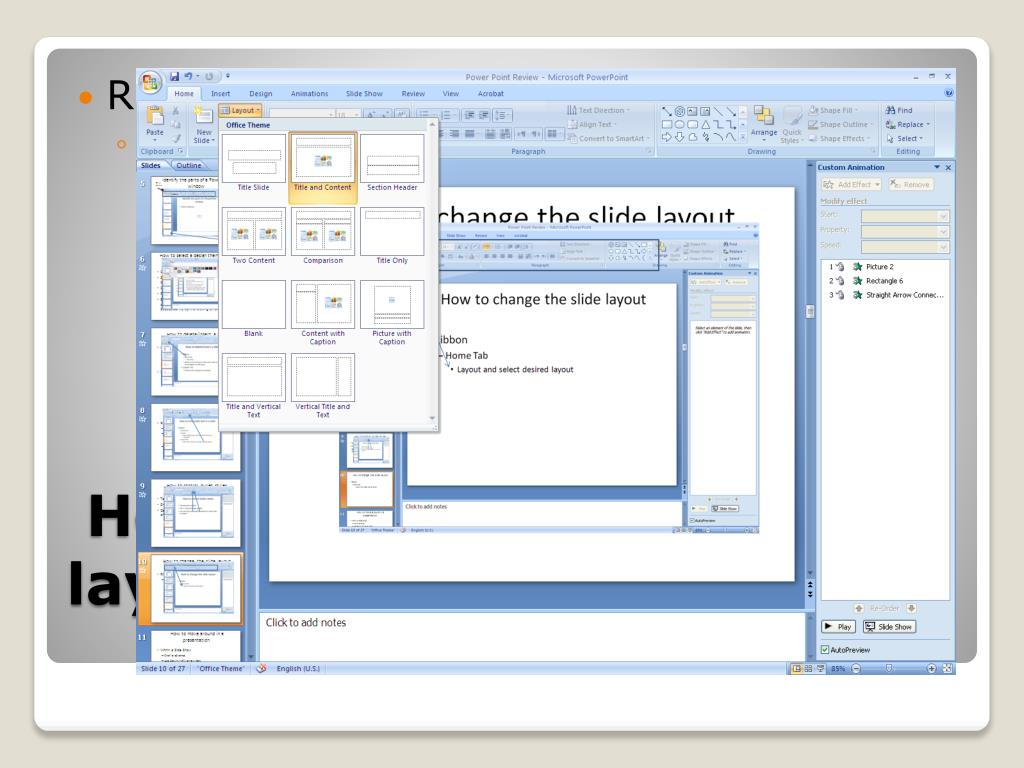Open Microsoft Office help question icon
Viewport: 1024px width, 768px height.
(x=948, y=93)
